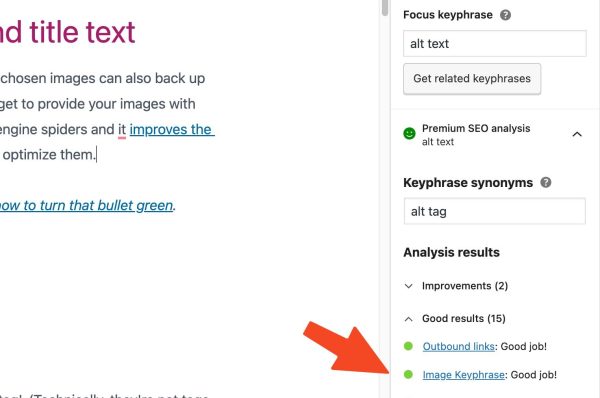The width and height of the screenshot is (600, 398).
Task: Click the green smiley SEO score icon
Action: [409, 134]
